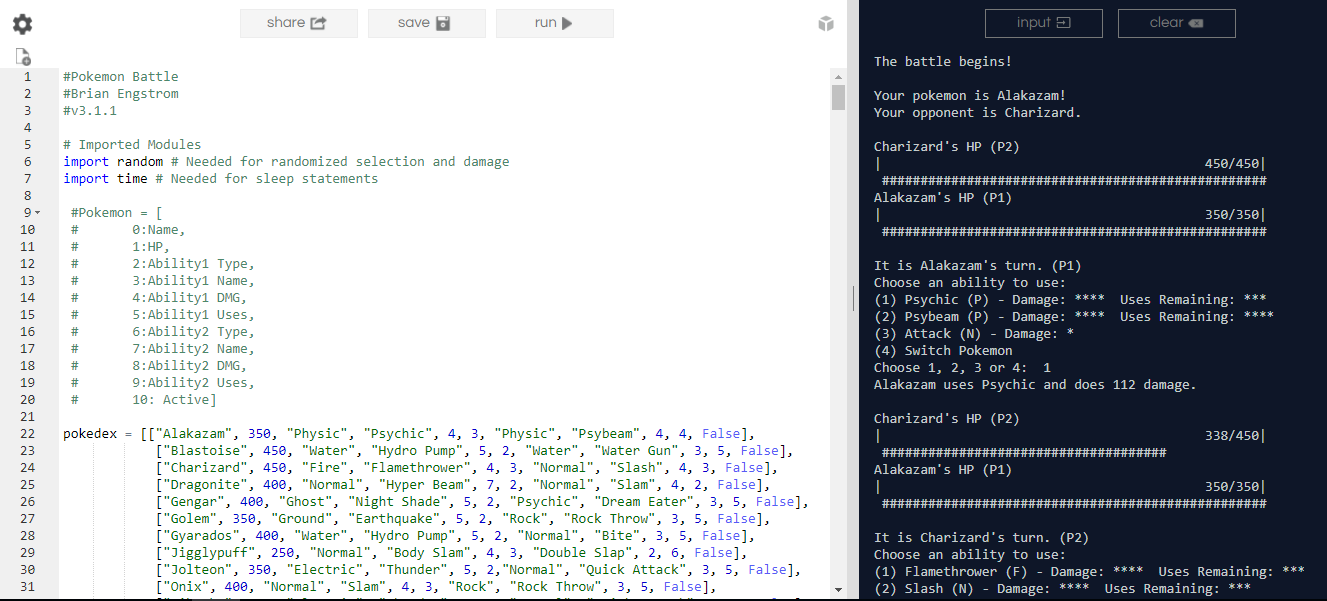Click the "Charizard" string in pokedex list
Image resolution: width=1327 pixels, height=601 pixels.
point(206,468)
